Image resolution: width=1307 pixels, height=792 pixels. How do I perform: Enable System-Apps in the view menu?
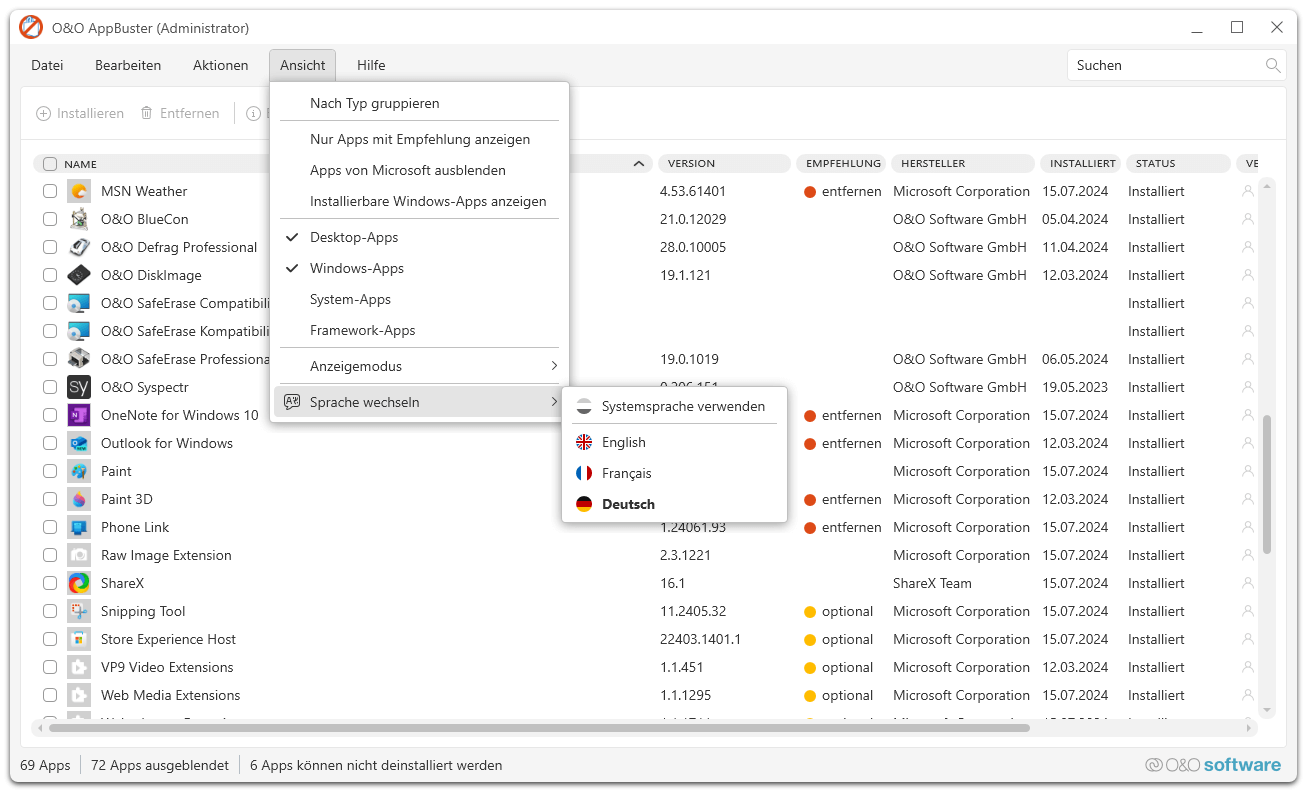click(418, 299)
